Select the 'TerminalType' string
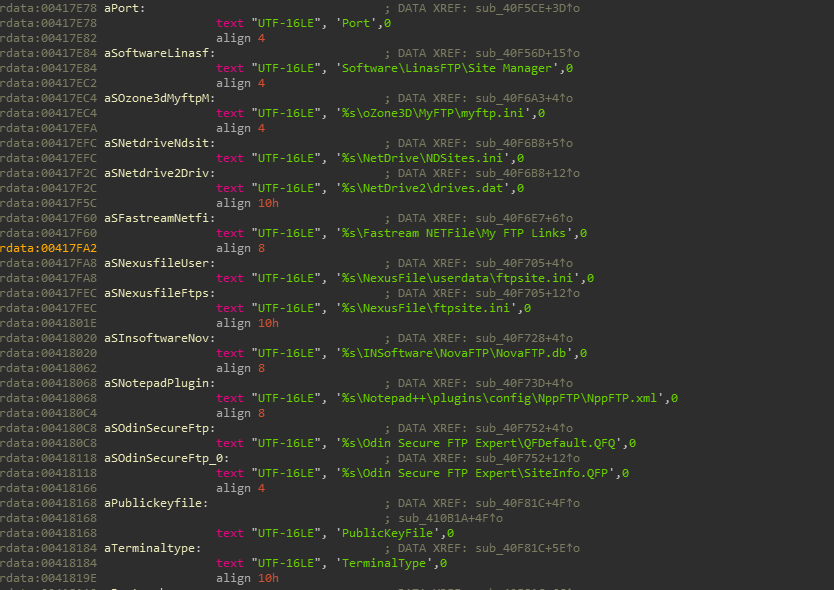834x590 pixels. point(384,563)
